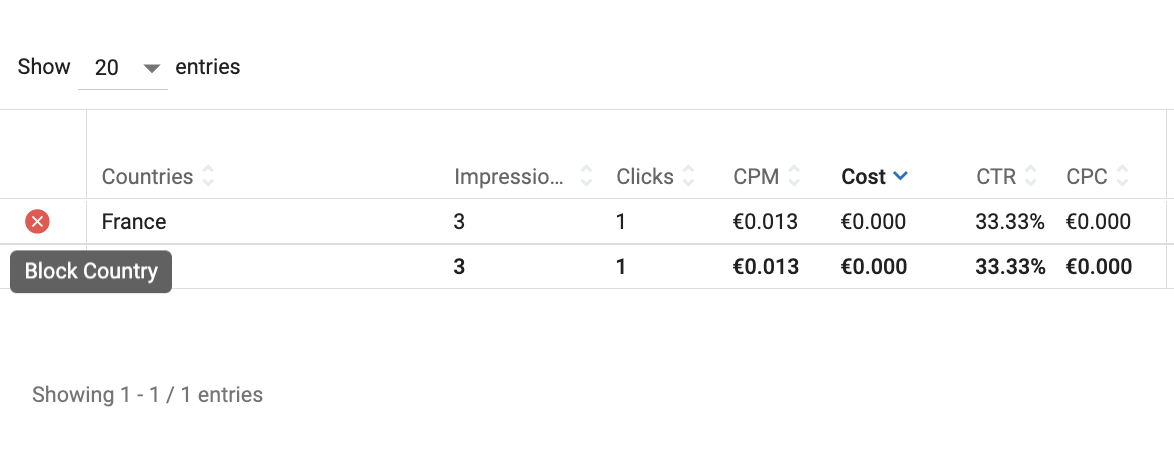This screenshot has height=471, width=1174.
Task: Click the entries count value 20
Action: point(107,68)
